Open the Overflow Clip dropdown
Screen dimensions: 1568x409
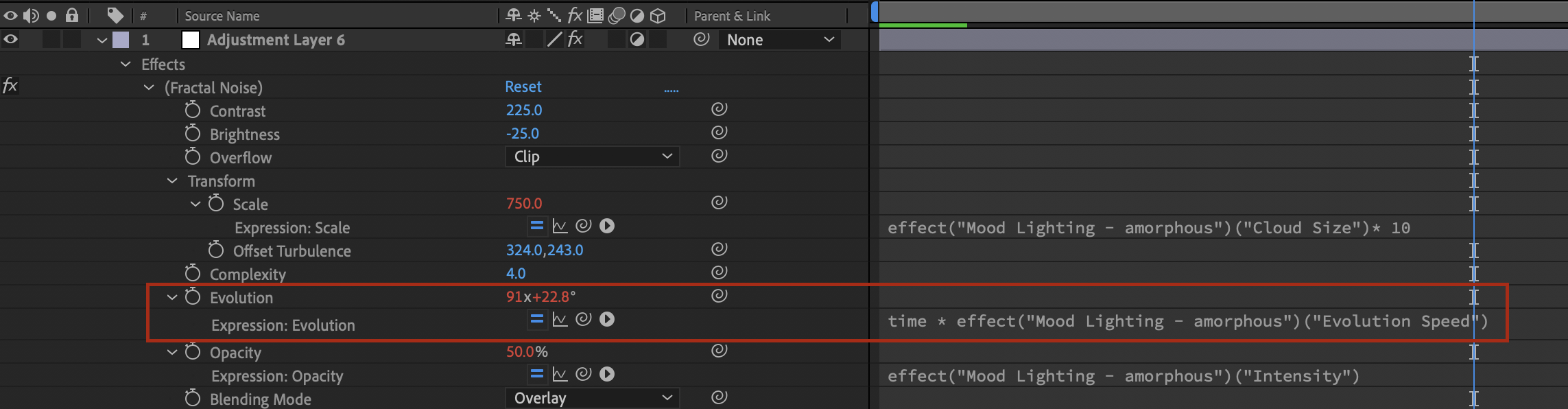click(x=593, y=156)
